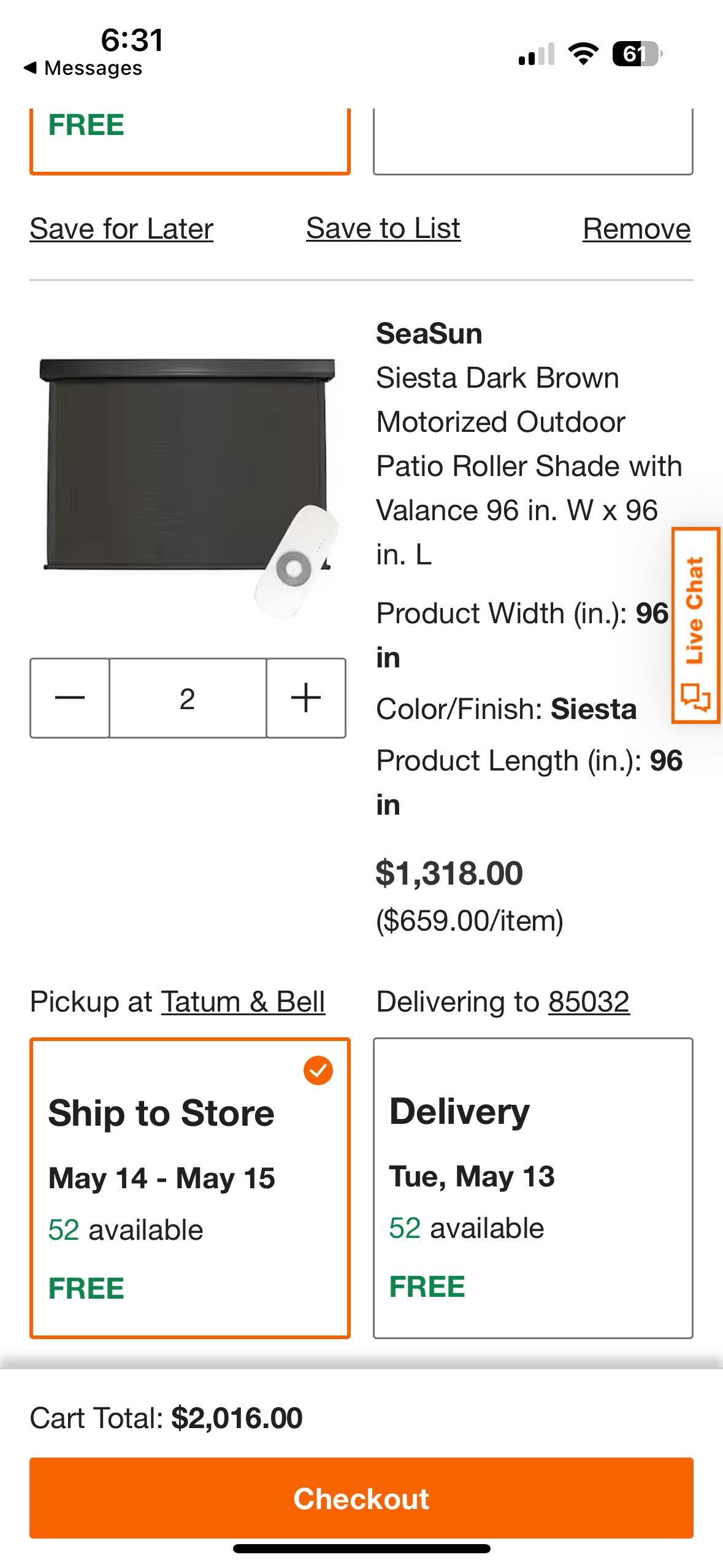Tap the home indicator bar
The width and height of the screenshot is (723, 1568).
(x=361, y=1549)
